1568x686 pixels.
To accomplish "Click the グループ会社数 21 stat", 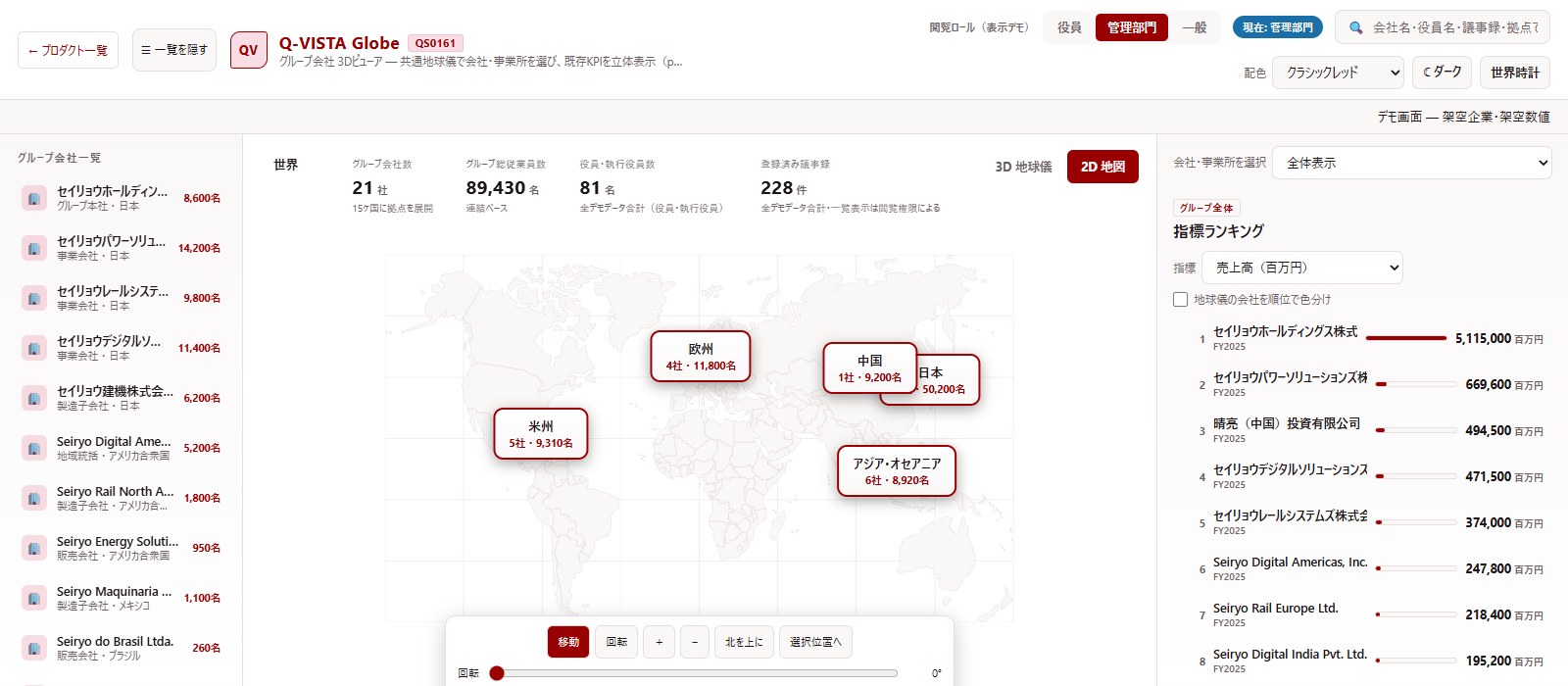I will click(x=392, y=186).
